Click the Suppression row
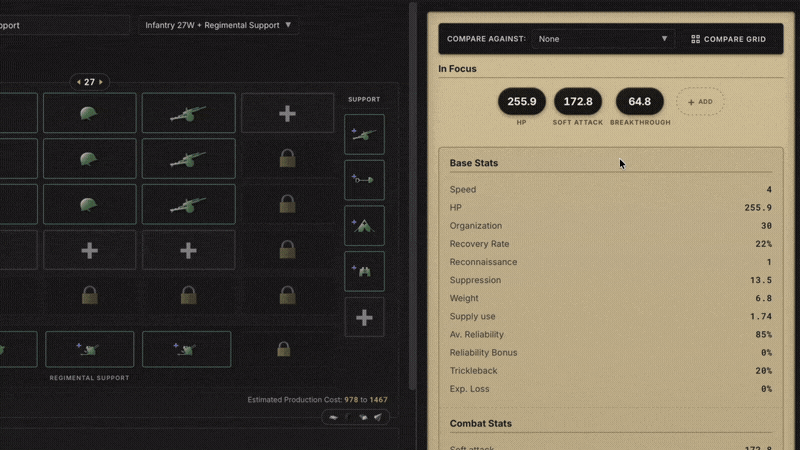Viewport: 800px width, 450px height. coord(611,280)
